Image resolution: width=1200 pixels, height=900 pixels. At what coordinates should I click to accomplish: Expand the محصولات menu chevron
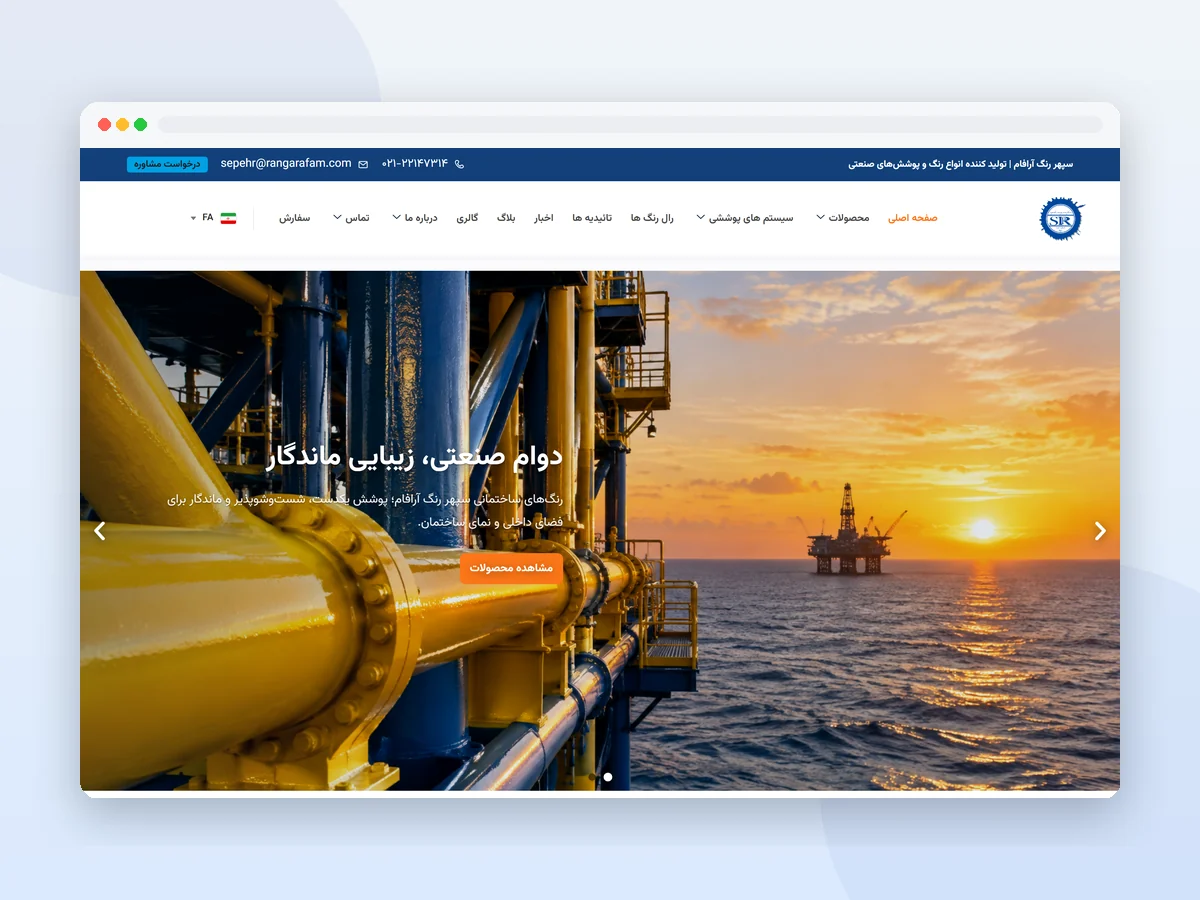pyautogui.click(x=821, y=218)
